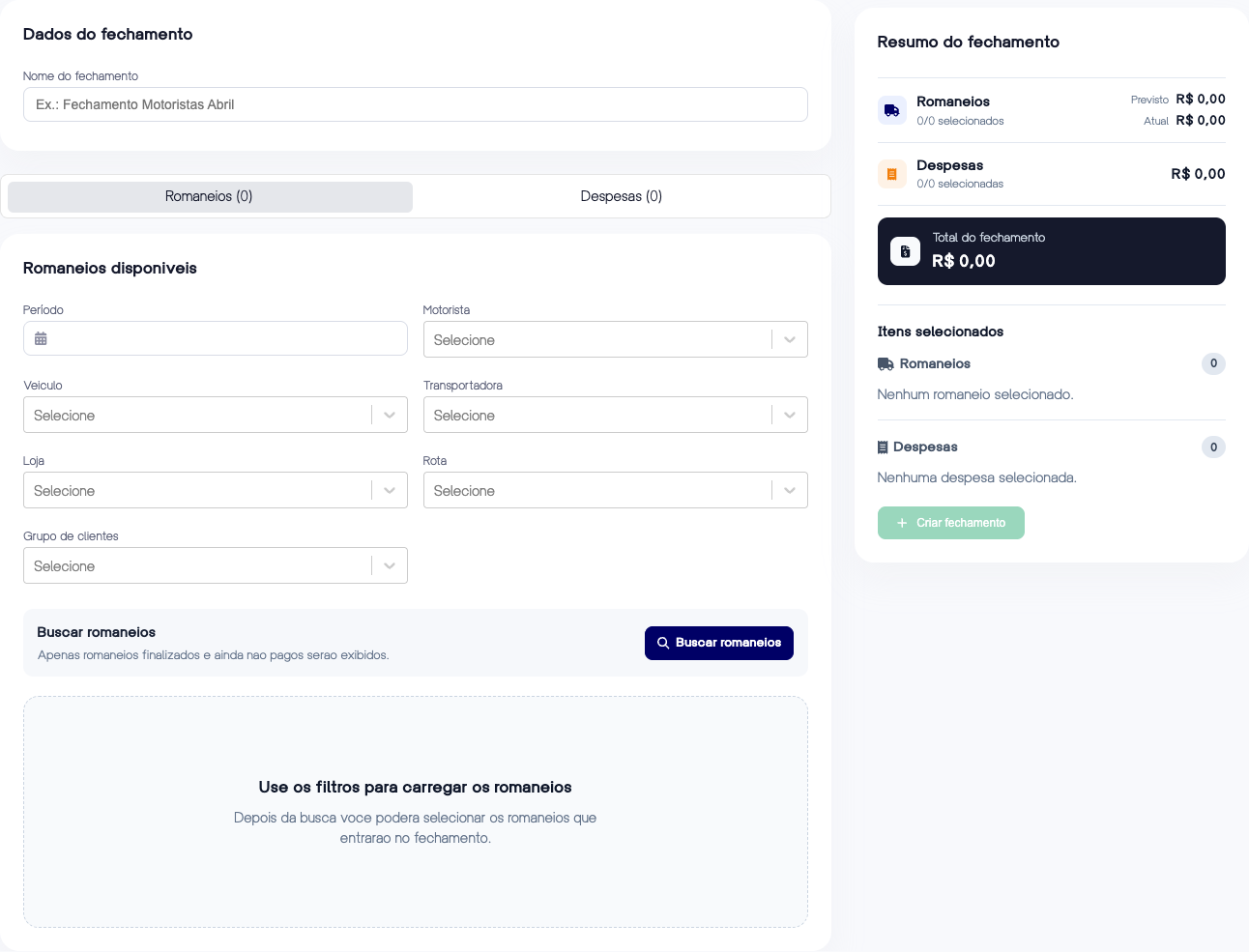Click the calendar icon in Período field

click(x=41, y=338)
